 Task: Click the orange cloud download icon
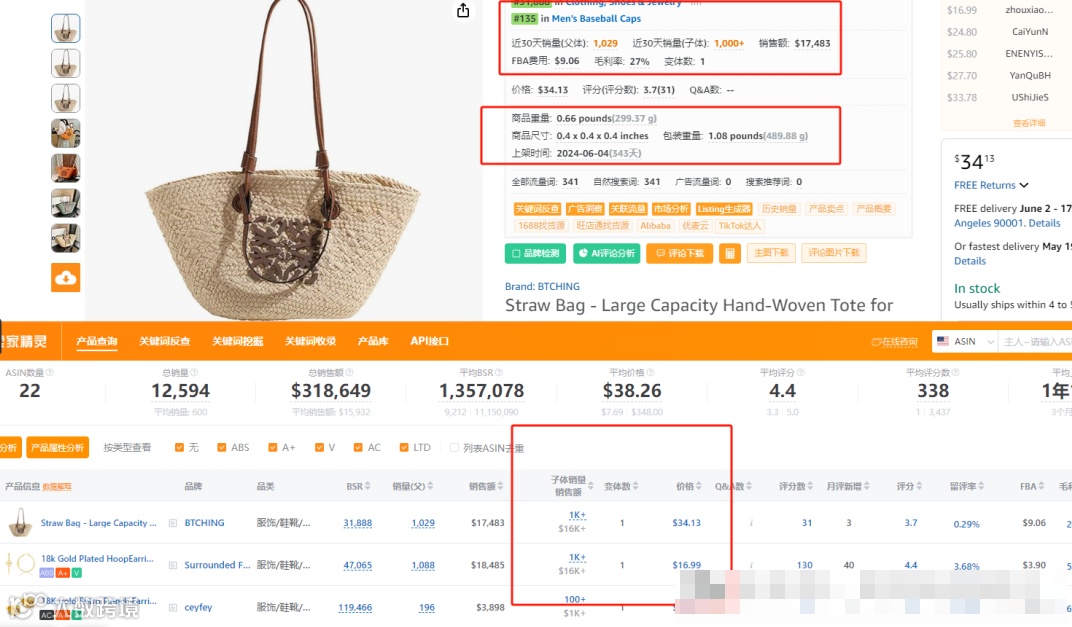[x=66, y=278]
